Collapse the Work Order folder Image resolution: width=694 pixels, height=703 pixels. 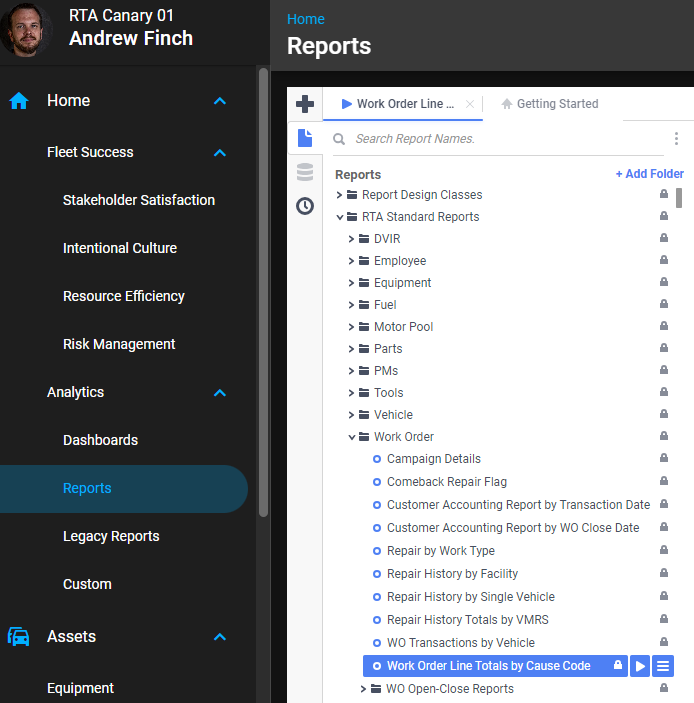click(x=352, y=437)
